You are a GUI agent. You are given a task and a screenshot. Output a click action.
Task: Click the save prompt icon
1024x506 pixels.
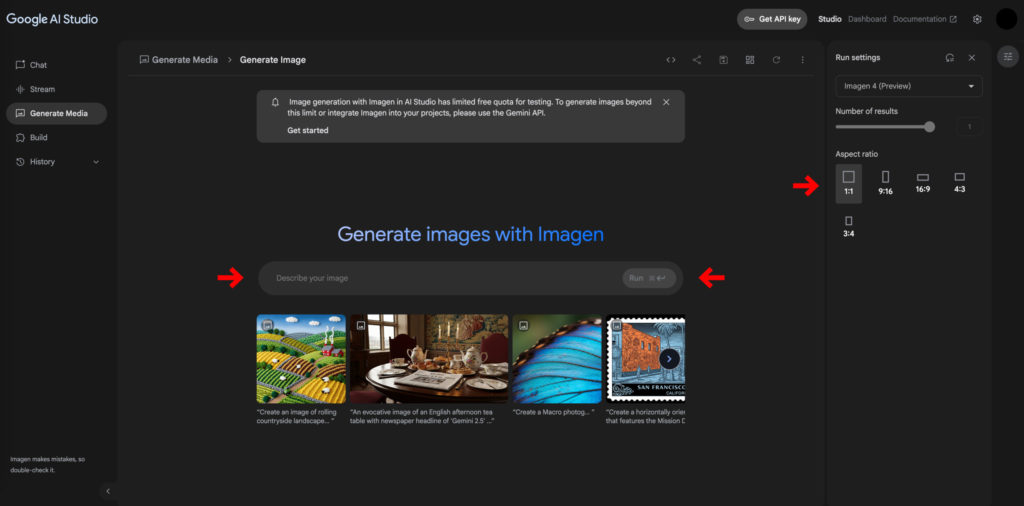click(x=724, y=59)
